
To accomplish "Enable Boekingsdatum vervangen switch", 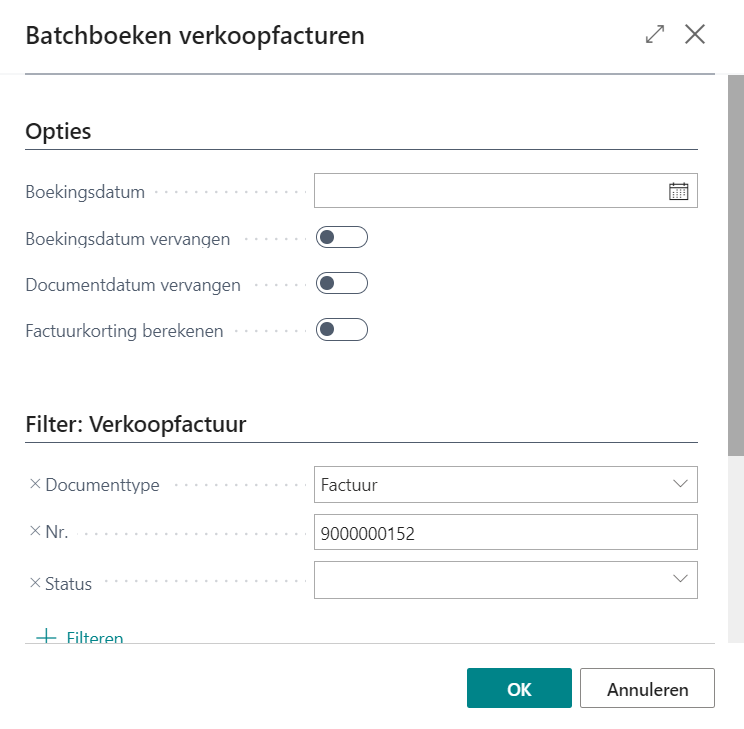I will click(342, 238).
